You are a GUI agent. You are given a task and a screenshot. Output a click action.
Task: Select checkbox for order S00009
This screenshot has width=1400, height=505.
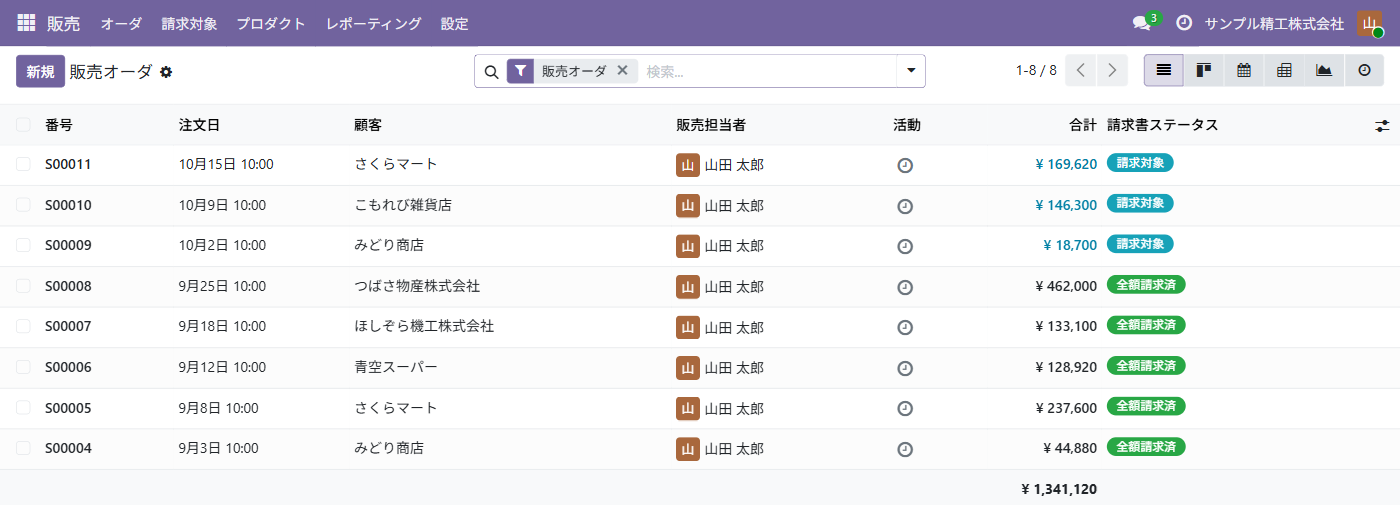(23, 245)
